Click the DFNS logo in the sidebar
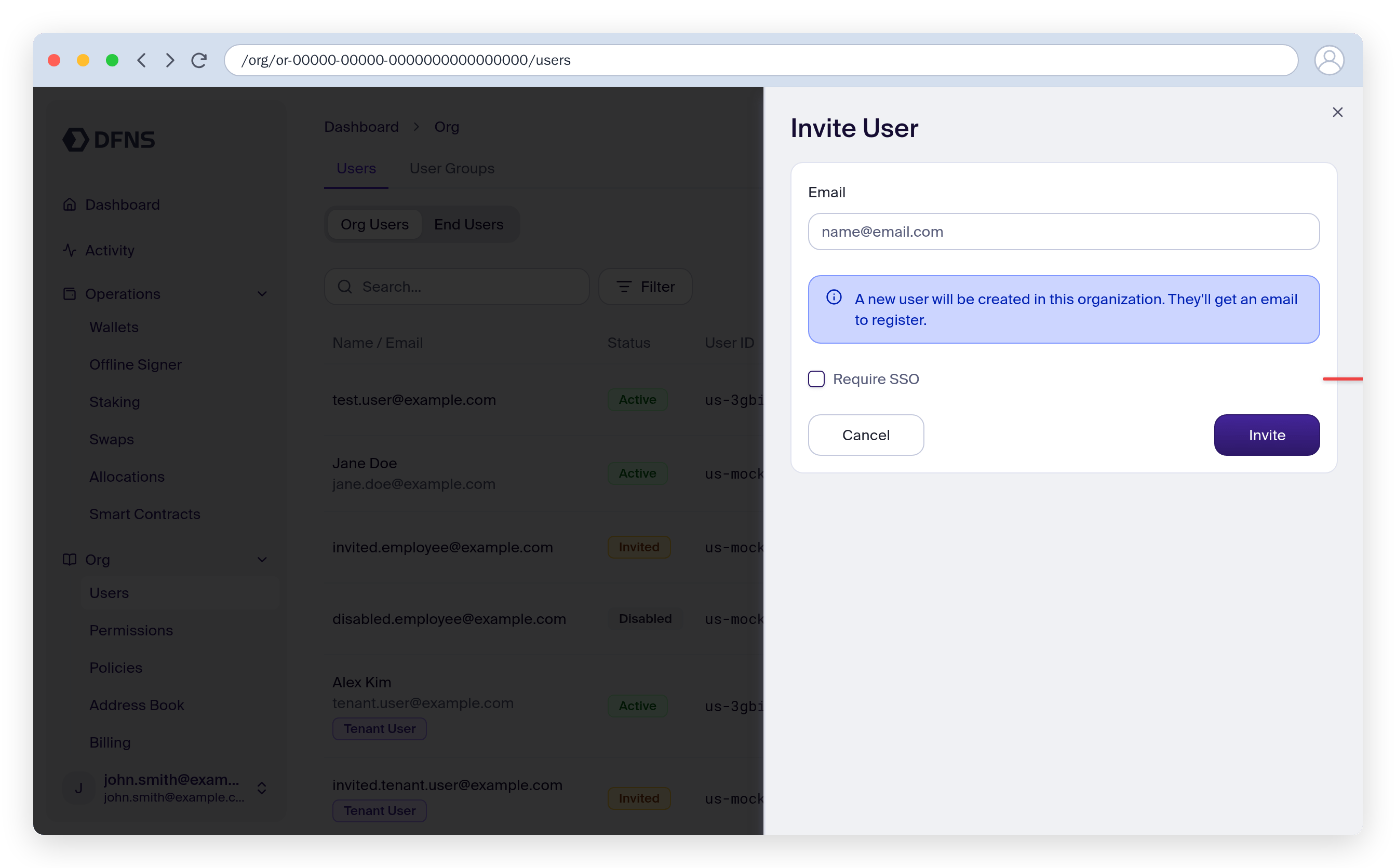This screenshot has width=1396, height=868. click(x=109, y=140)
